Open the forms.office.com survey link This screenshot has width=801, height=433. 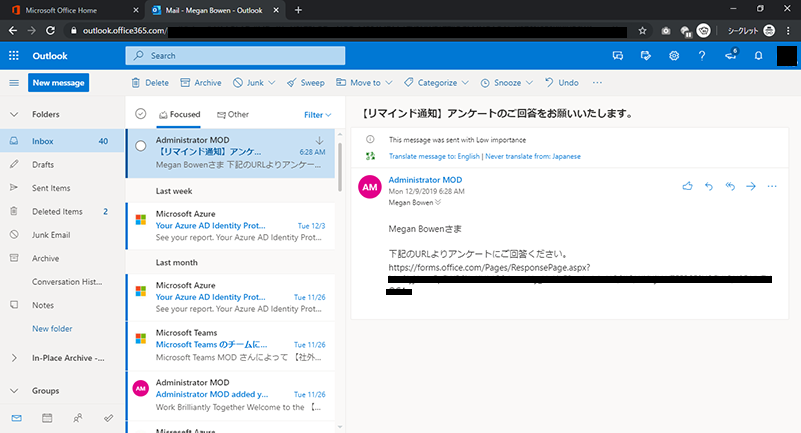pyautogui.click(x=489, y=268)
